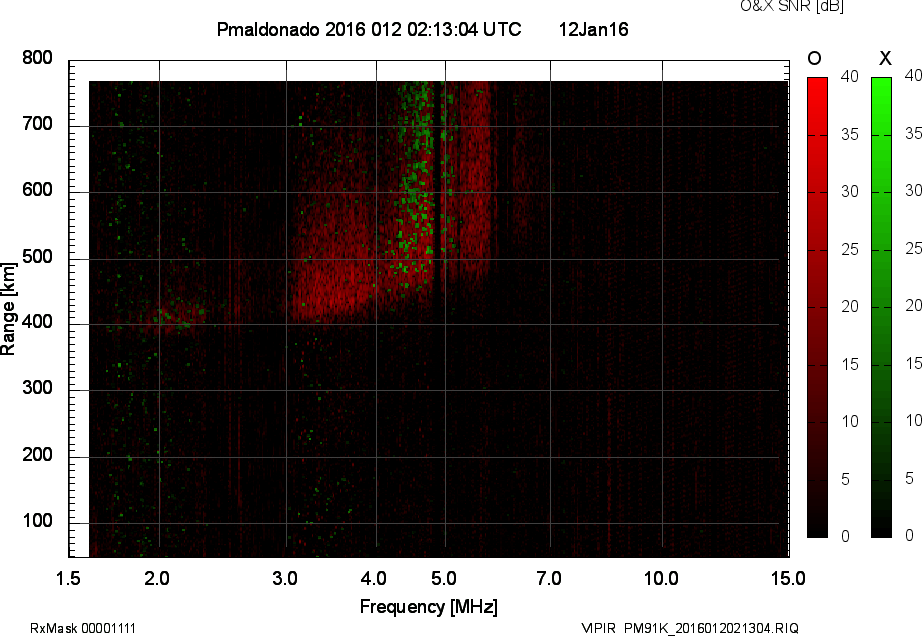Click the '400' range tick label
Image resolution: width=922 pixels, height=636 pixels.
(x=38, y=322)
